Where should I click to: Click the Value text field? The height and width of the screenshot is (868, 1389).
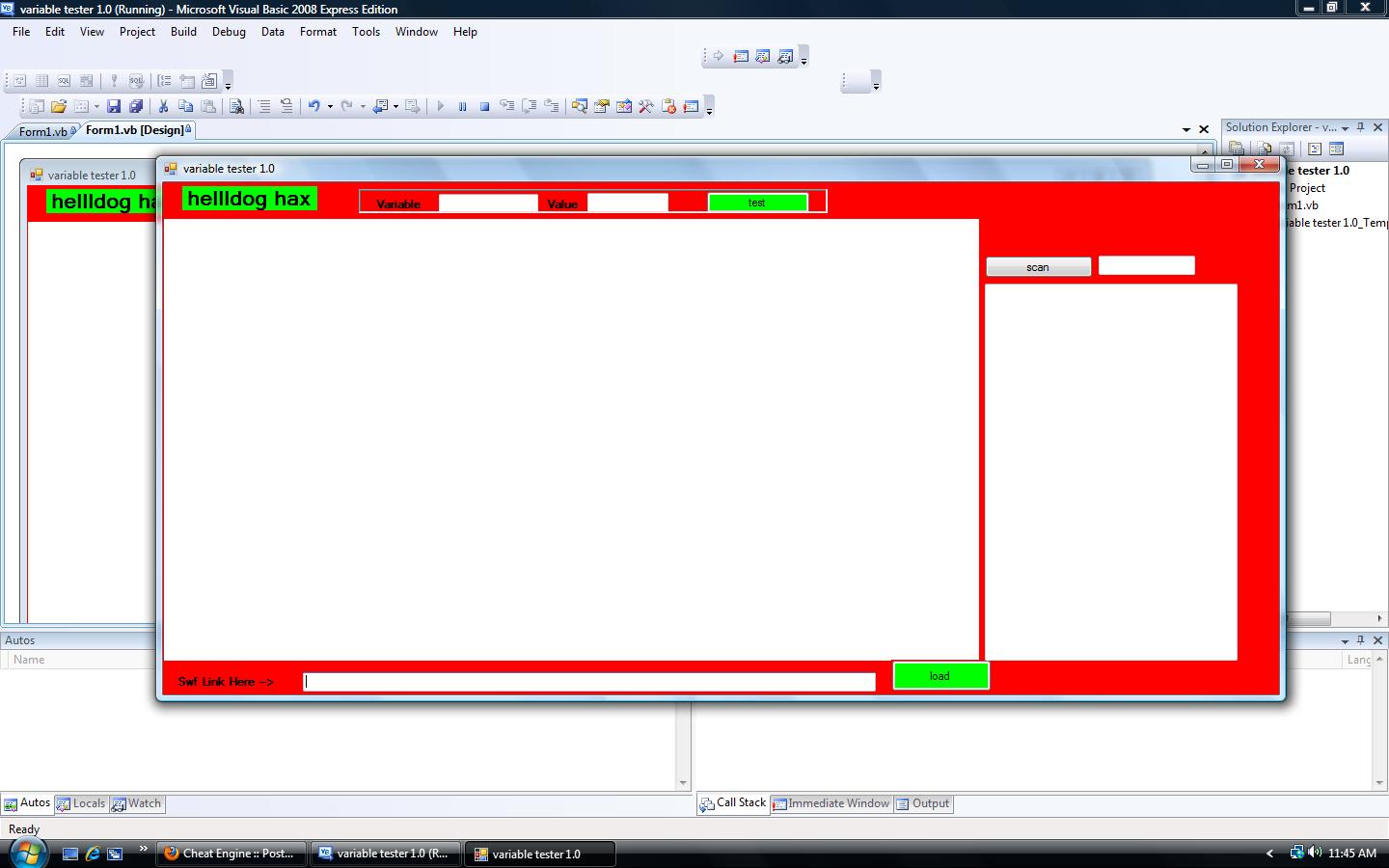point(628,203)
